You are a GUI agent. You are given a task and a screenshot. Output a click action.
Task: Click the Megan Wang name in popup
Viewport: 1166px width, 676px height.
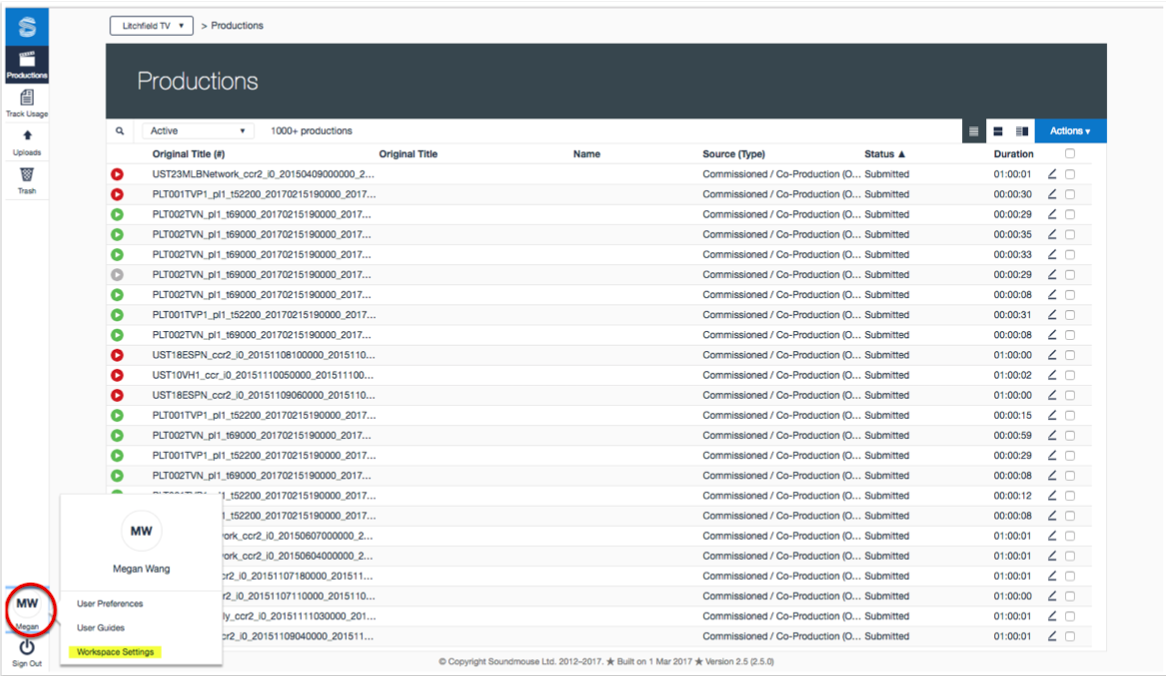(141, 569)
